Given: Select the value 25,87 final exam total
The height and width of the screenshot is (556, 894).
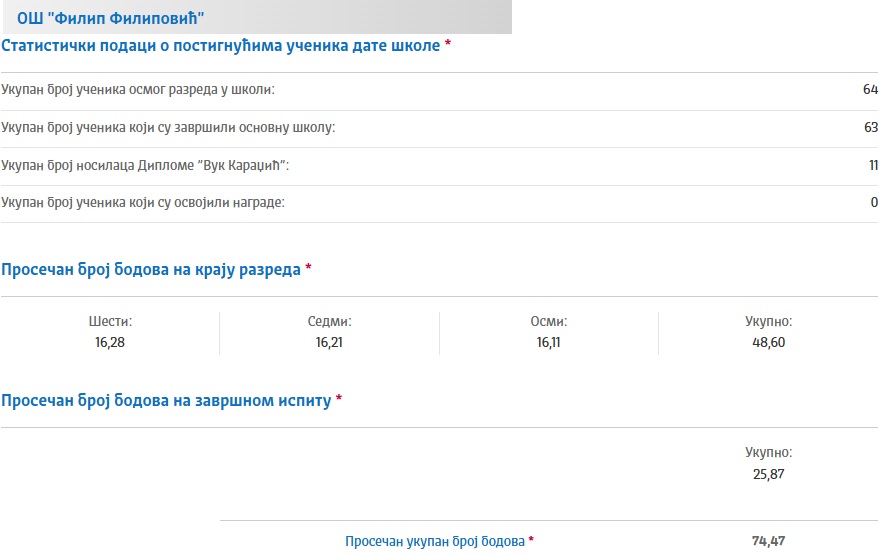Looking at the screenshot, I should coord(769,474).
